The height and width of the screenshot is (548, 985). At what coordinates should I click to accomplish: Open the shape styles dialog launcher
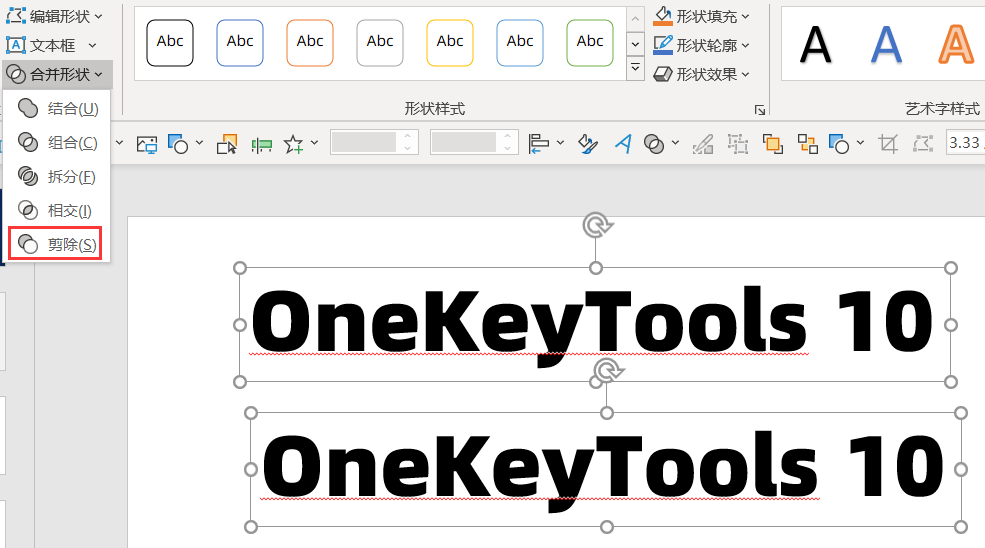(x=760, y=109)
